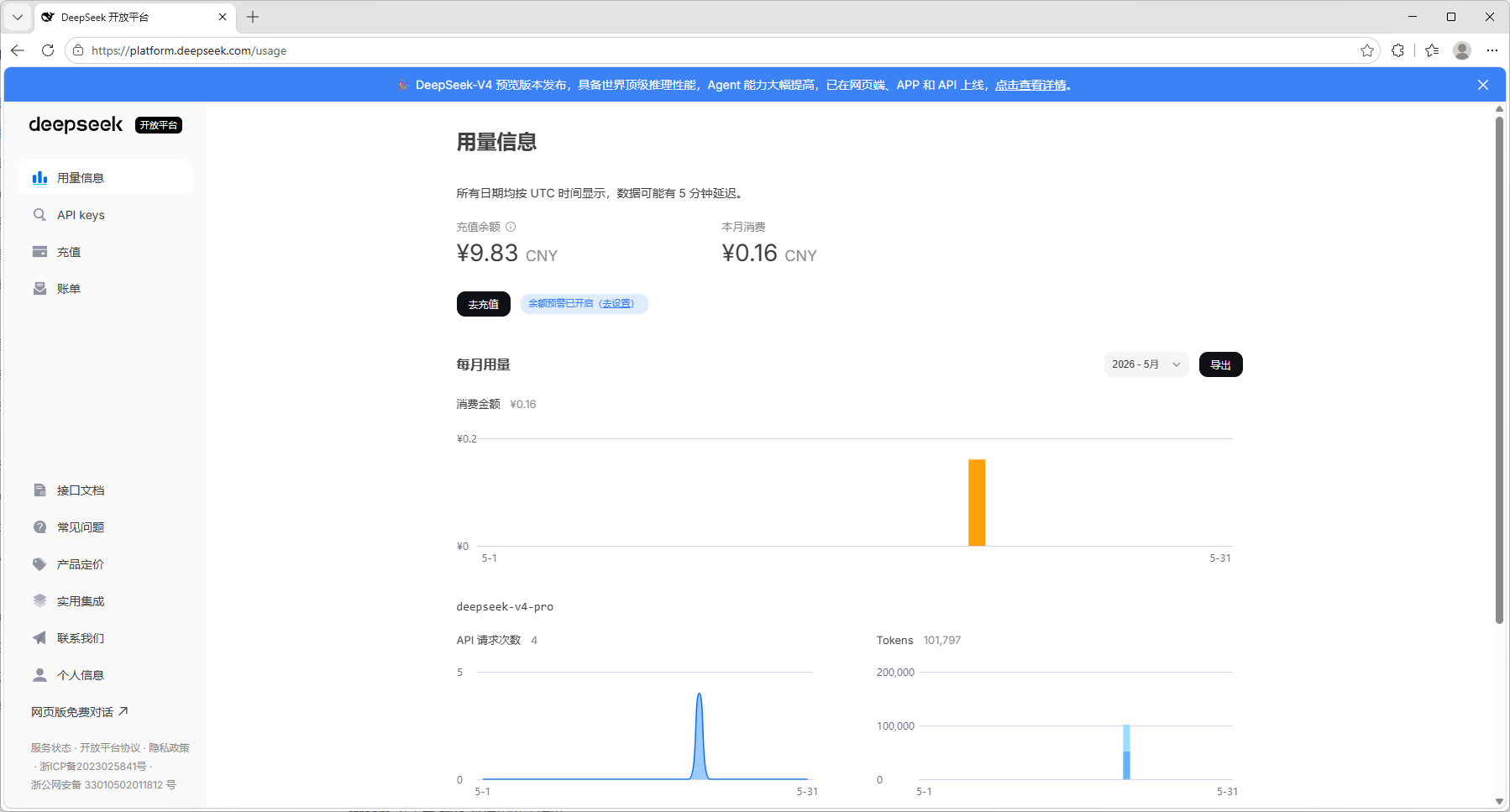View site information lock icon
This screenshot has width=1510, height=812.
(78, 50)
